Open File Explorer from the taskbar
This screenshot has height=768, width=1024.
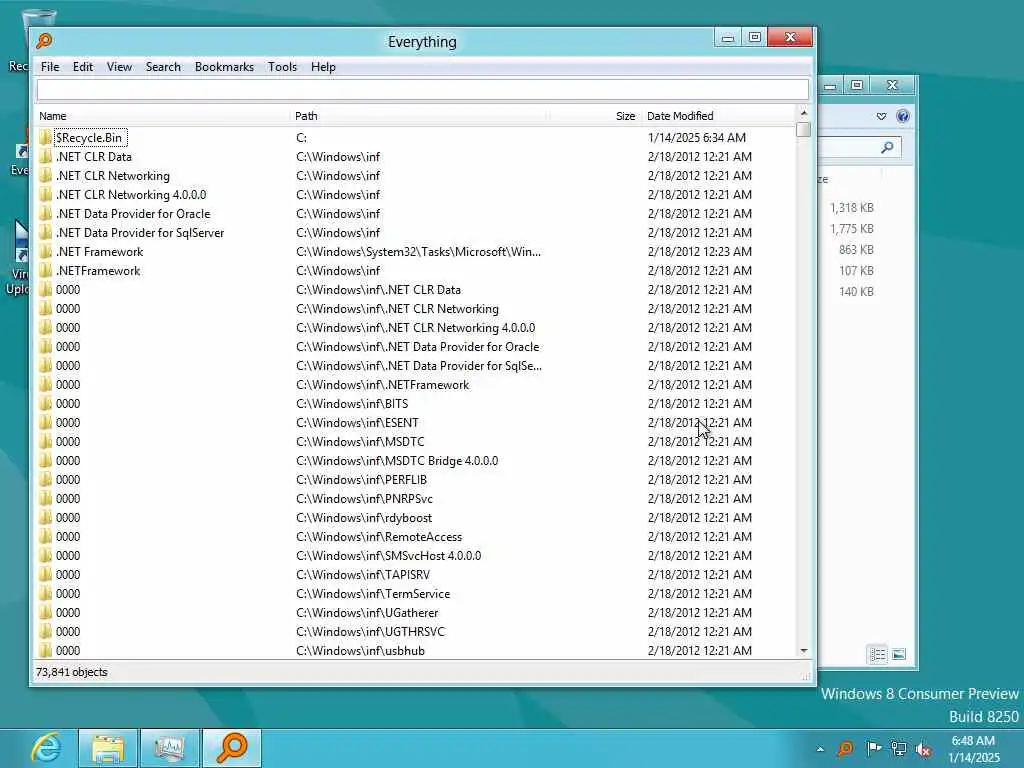point(108,748)
